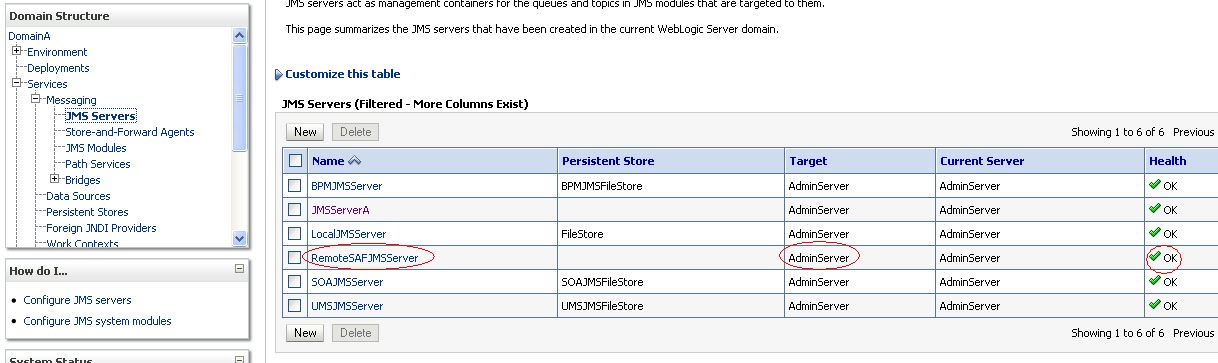The width and height of the screenshot is (1218, 363).
Task: Collapse the Messaging tree node
Action: point(36,99)
